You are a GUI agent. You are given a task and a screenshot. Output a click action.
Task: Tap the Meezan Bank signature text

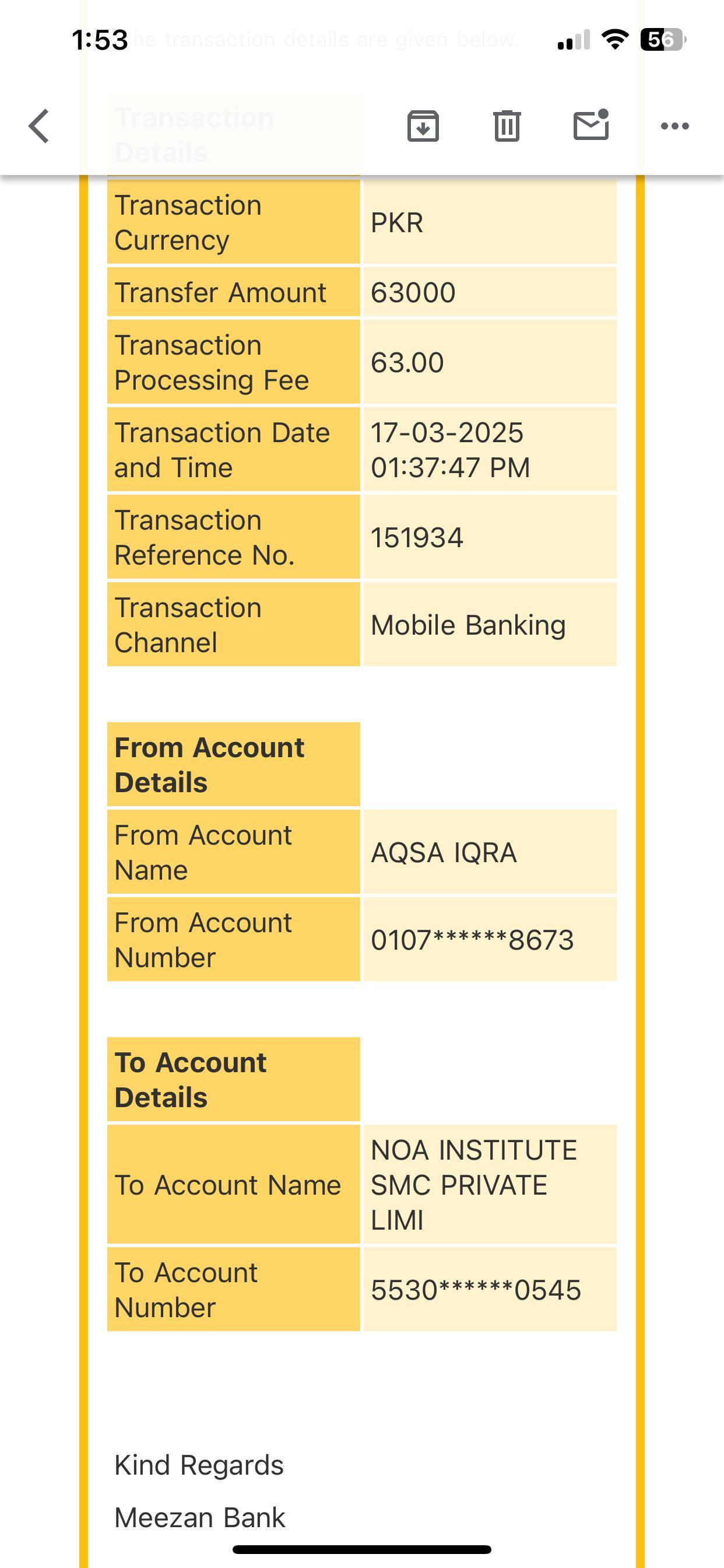[x=199, y=1517]
